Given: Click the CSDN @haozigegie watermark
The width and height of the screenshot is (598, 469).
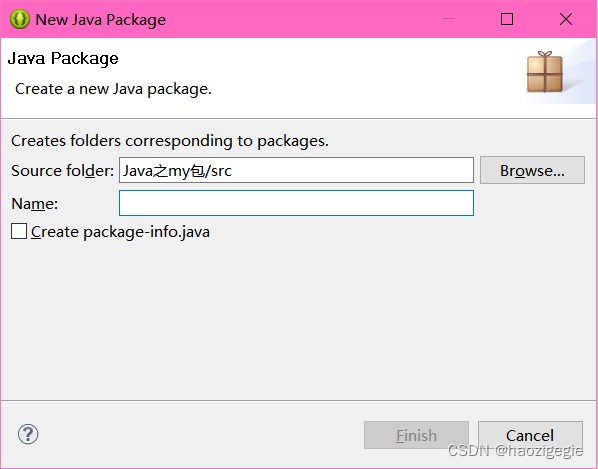Looking at the screenshot, I should [515, 451].
